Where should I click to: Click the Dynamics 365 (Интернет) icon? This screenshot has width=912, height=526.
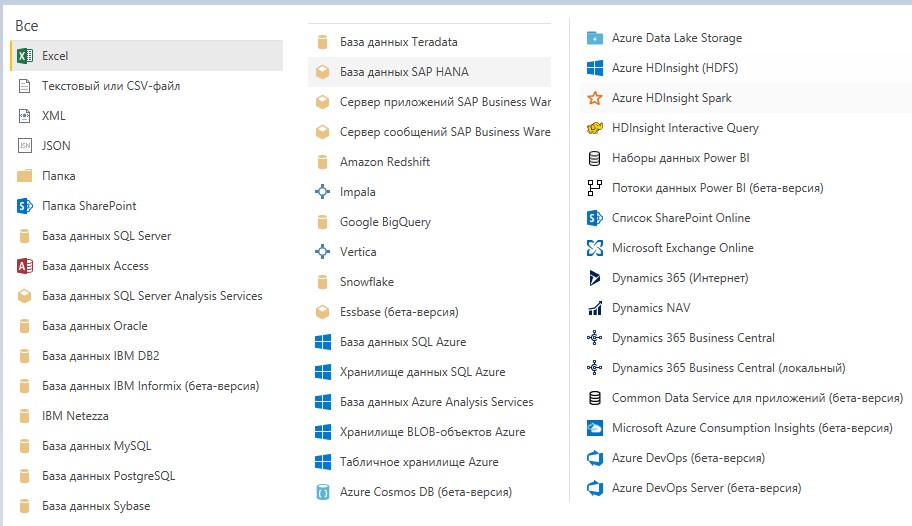tap(594, 278)
